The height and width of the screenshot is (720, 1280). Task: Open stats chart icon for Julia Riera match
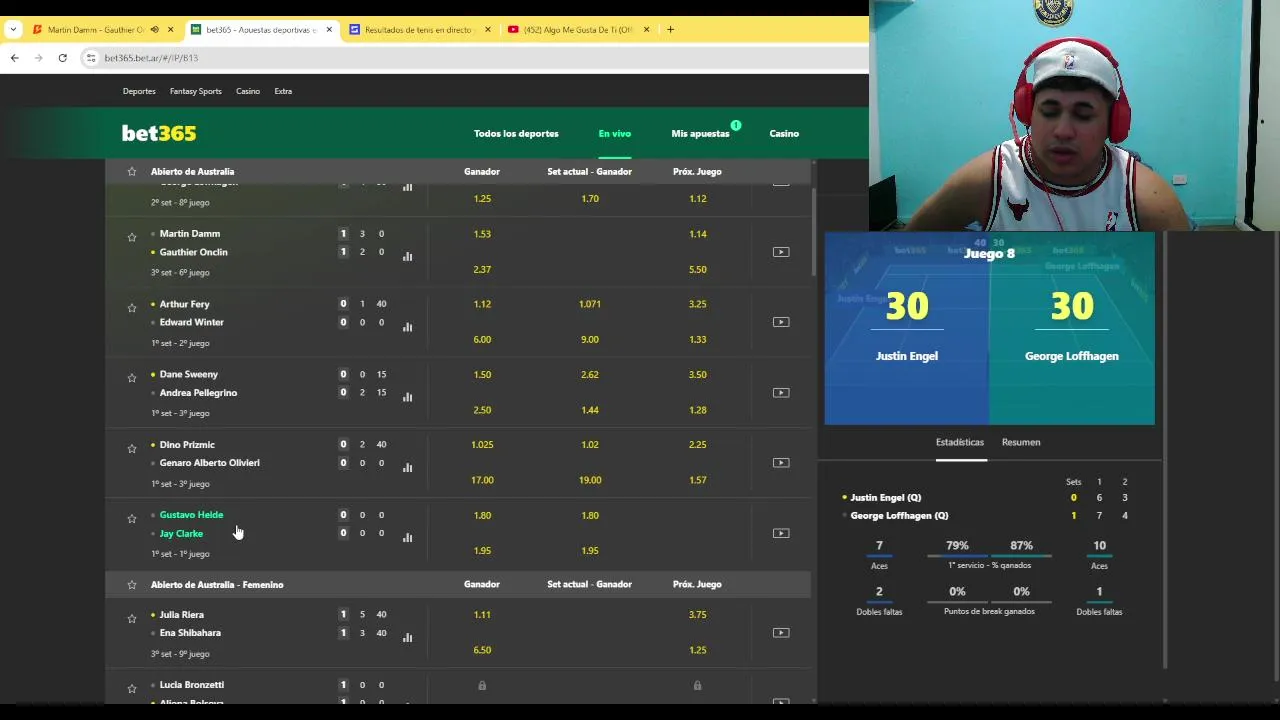407,637
